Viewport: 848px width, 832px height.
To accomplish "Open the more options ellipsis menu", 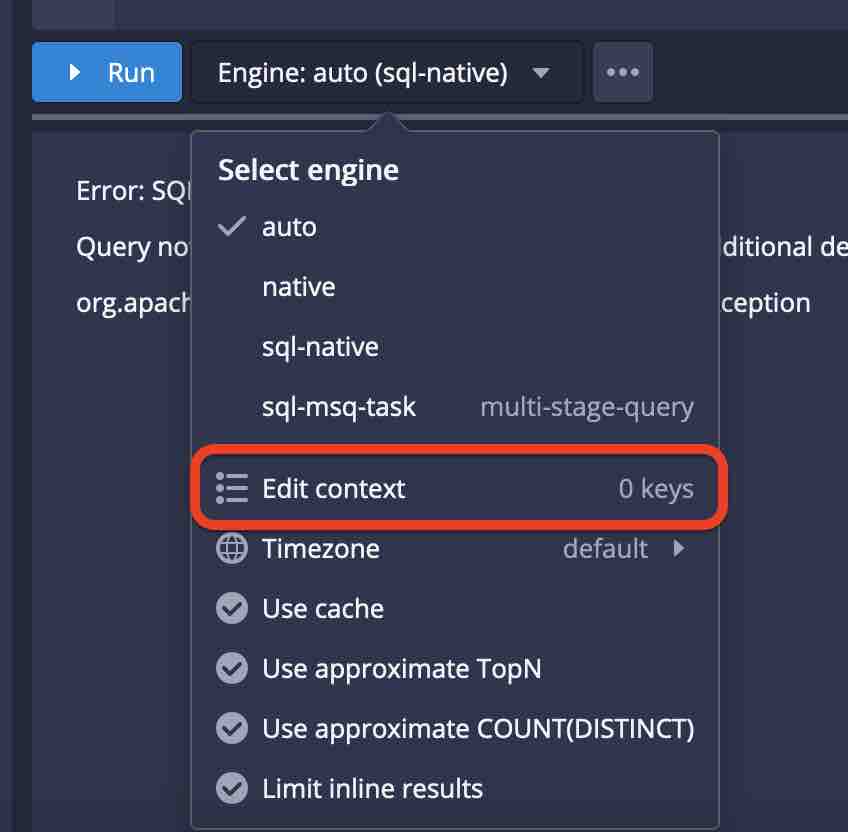I will [622, 72].
